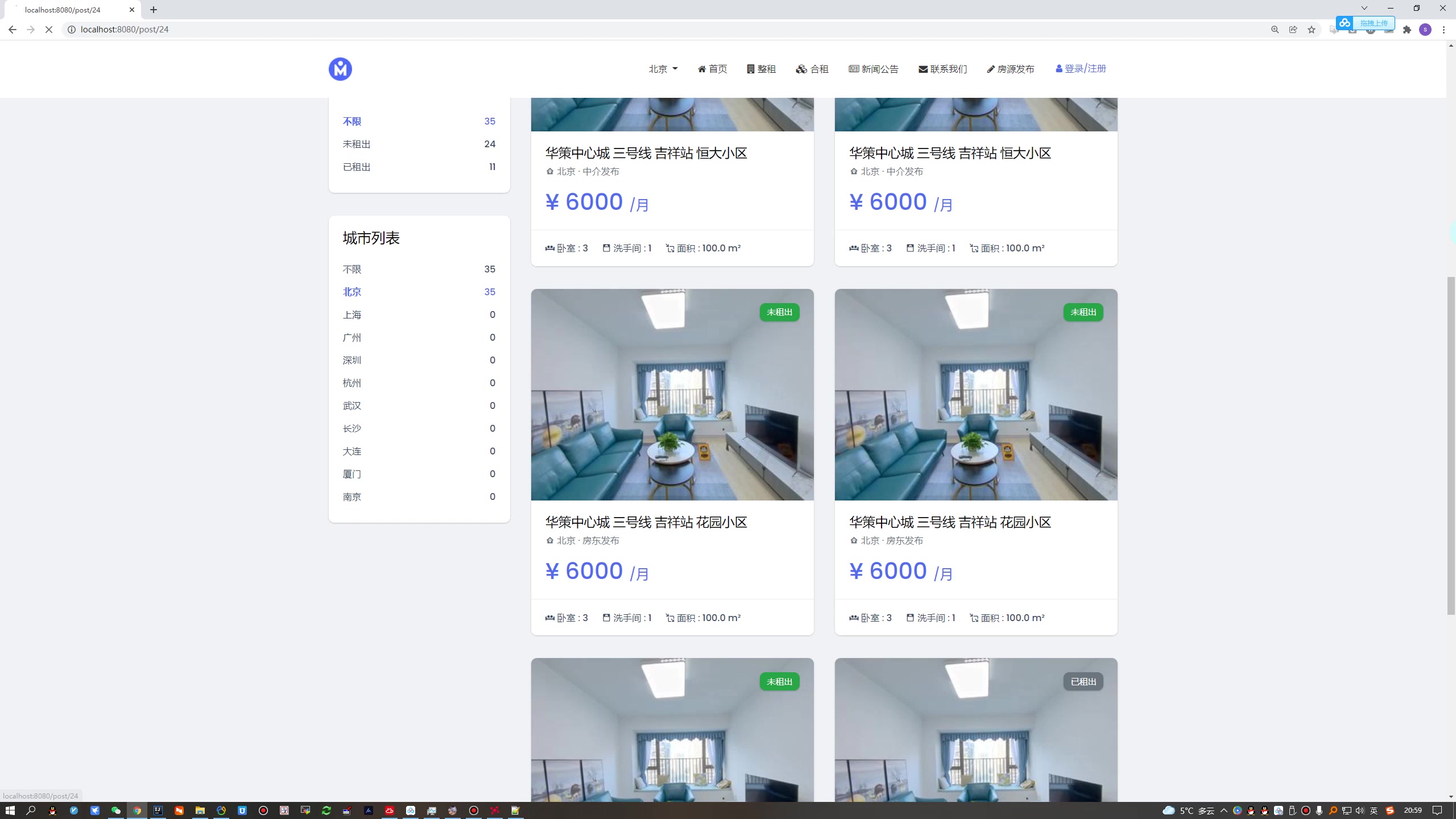Bookmark this page with the star icon
Screen dimensions: 1456x819
pos(1312,30)
